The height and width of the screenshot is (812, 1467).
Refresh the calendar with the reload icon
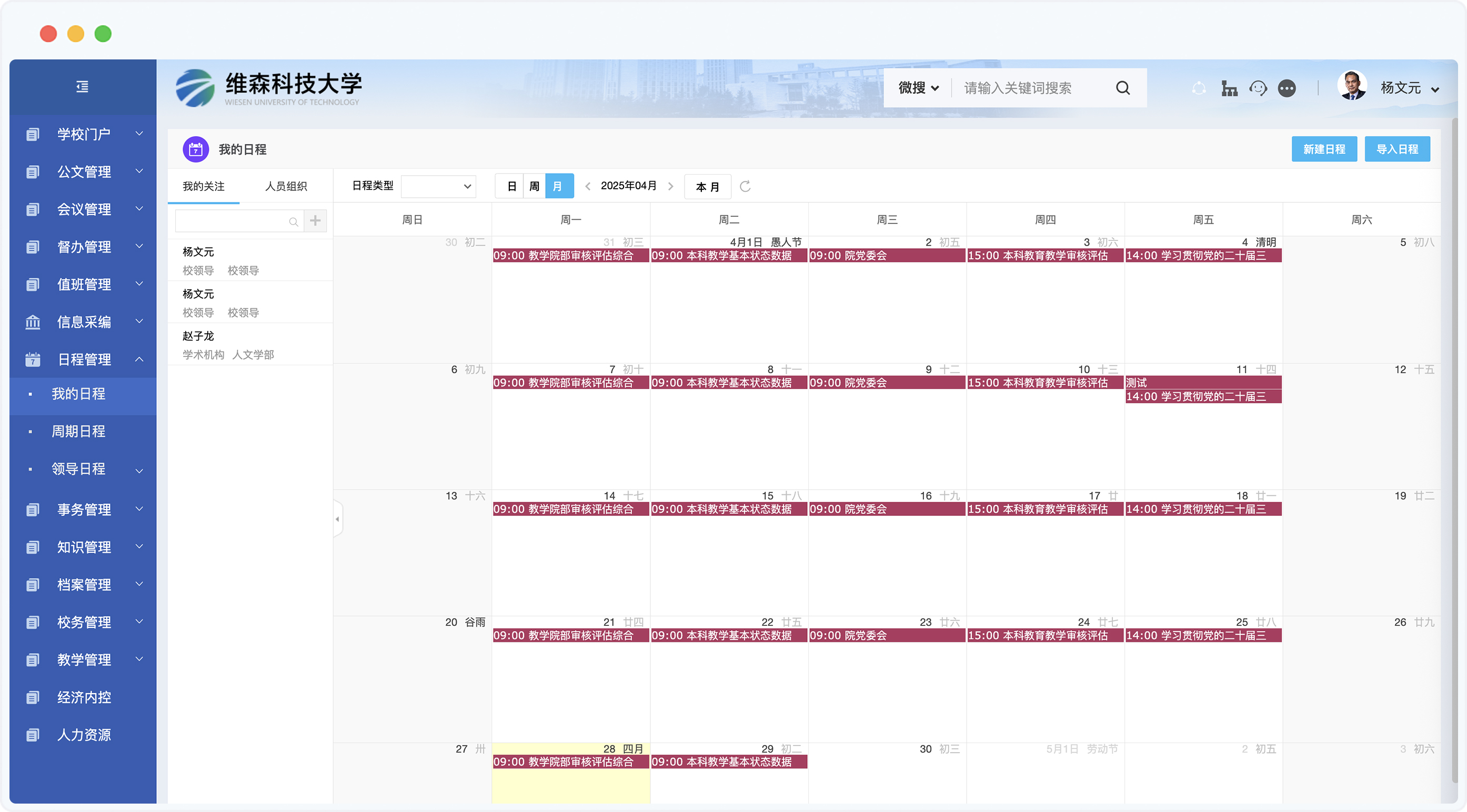point(745,186)
